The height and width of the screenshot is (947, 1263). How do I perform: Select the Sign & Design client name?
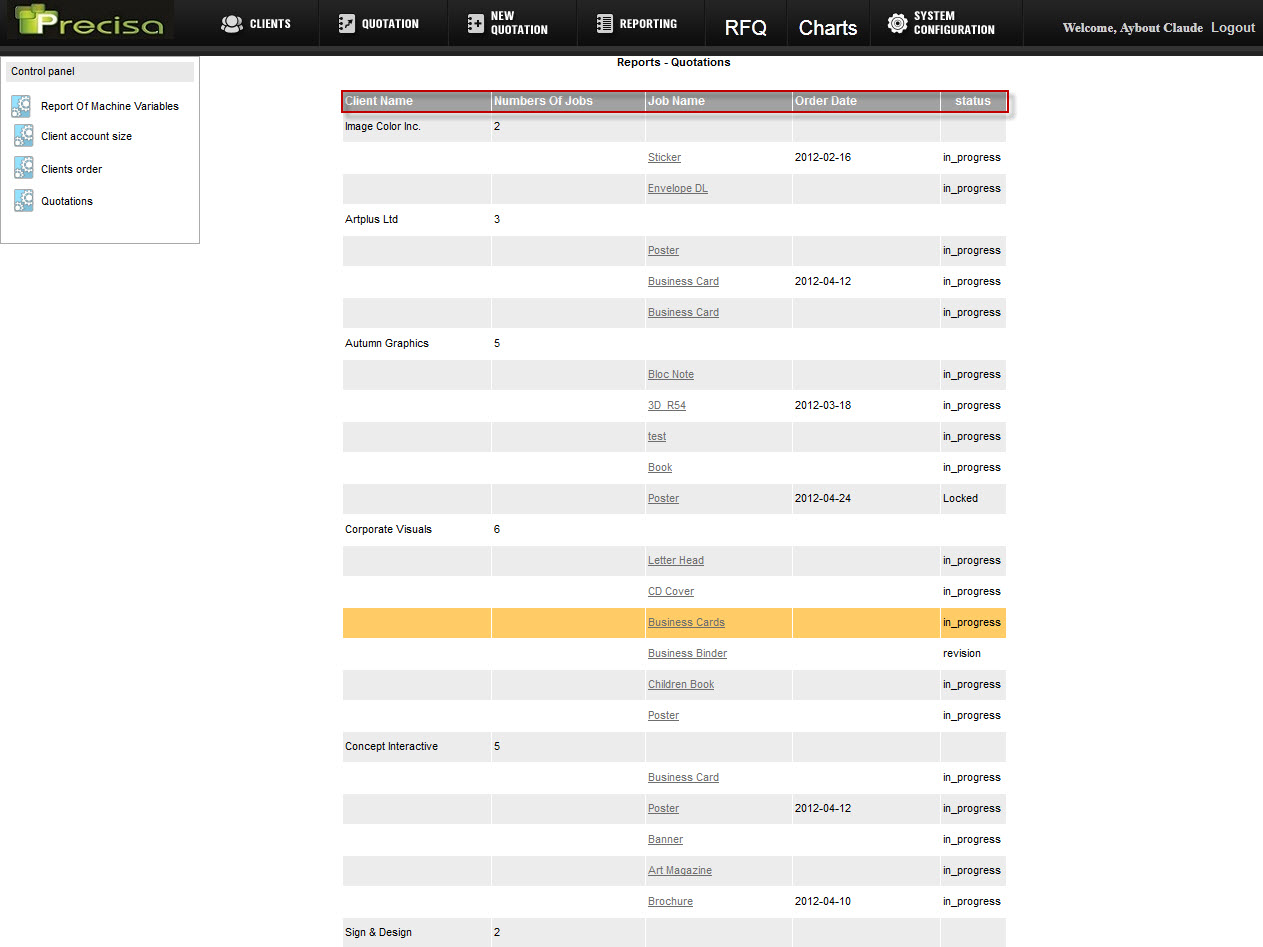(x=378, y=932)
